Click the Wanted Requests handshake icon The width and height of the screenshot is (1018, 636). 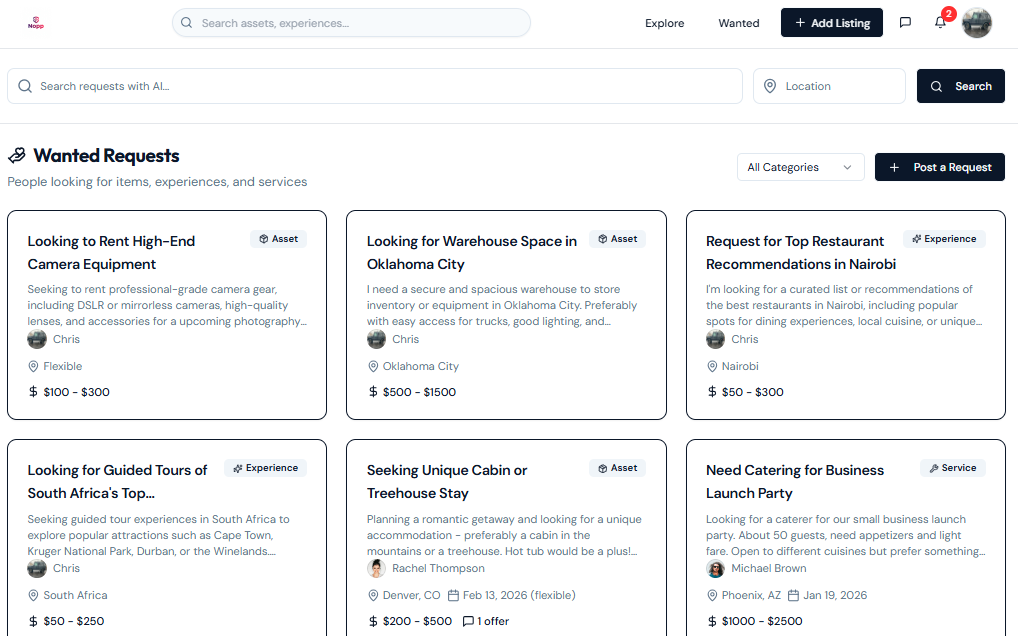tap(18, 155)
